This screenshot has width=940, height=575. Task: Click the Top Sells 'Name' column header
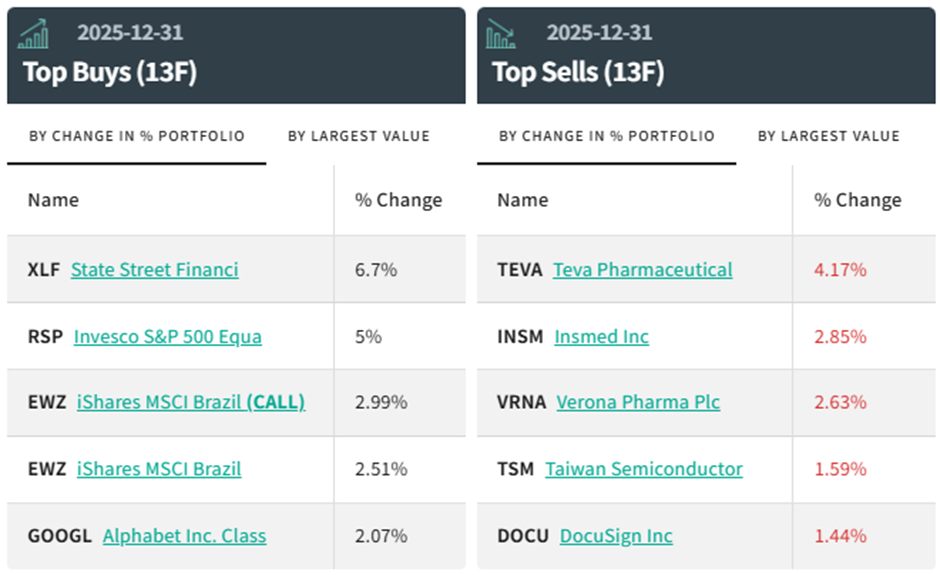522,200
